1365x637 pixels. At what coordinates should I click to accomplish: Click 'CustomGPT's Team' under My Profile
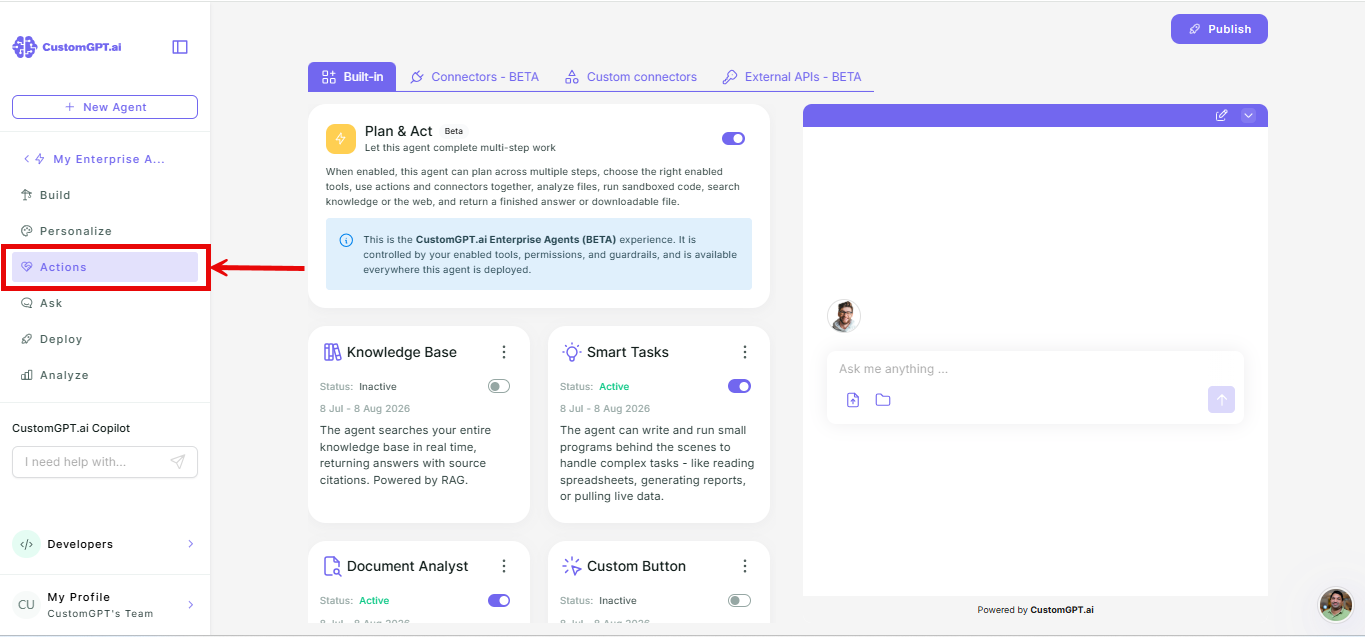(x=100, y=613)
